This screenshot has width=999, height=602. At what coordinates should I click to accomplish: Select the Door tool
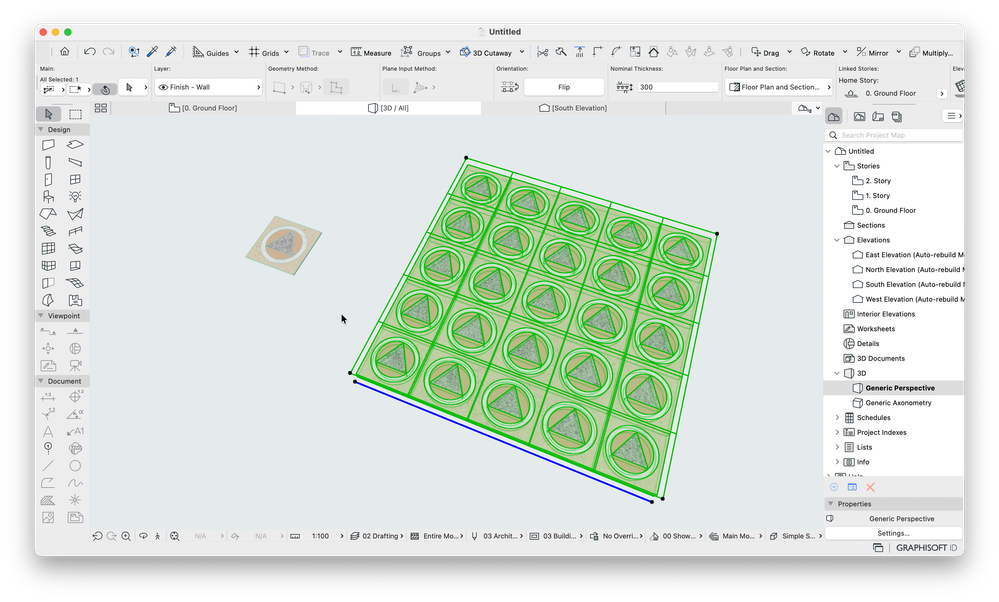48,180
